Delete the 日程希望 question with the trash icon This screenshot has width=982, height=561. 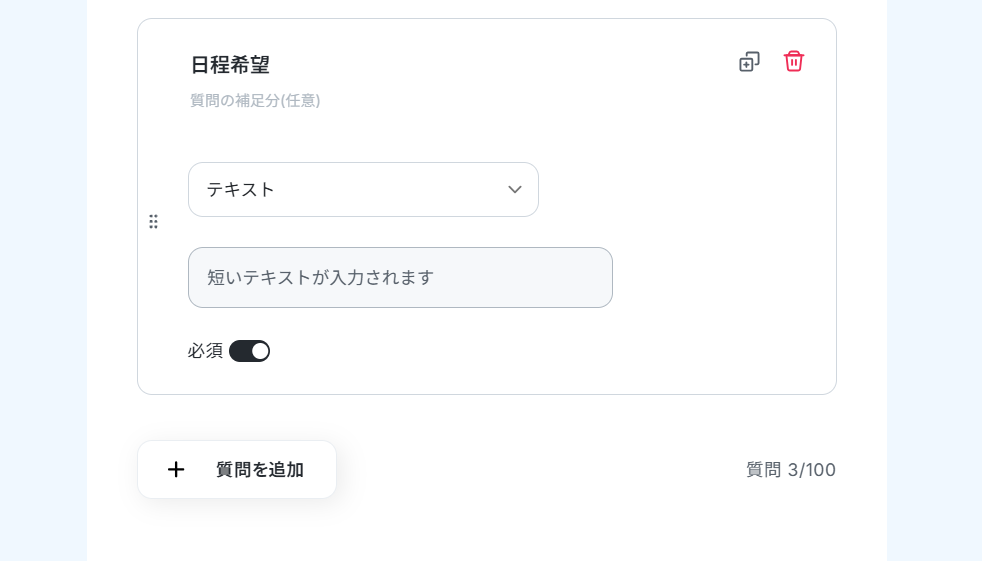(x=794, y=61)
